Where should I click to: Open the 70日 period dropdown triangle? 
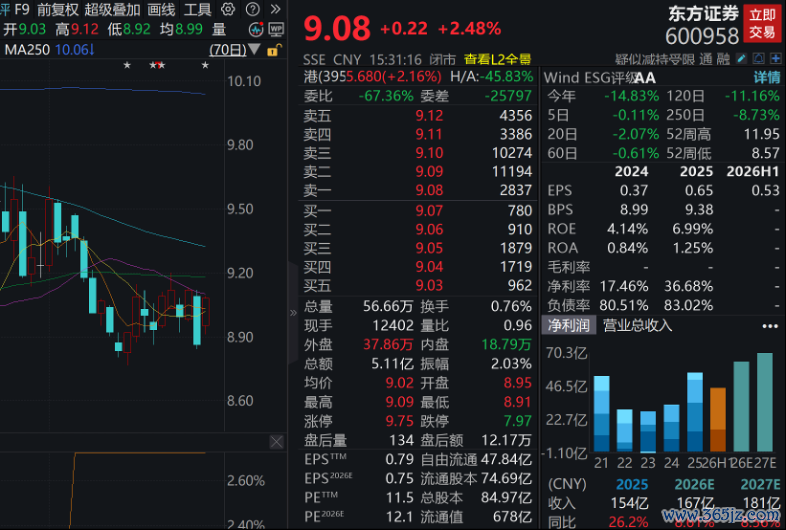pyautogui.click(x=254, y=49)
